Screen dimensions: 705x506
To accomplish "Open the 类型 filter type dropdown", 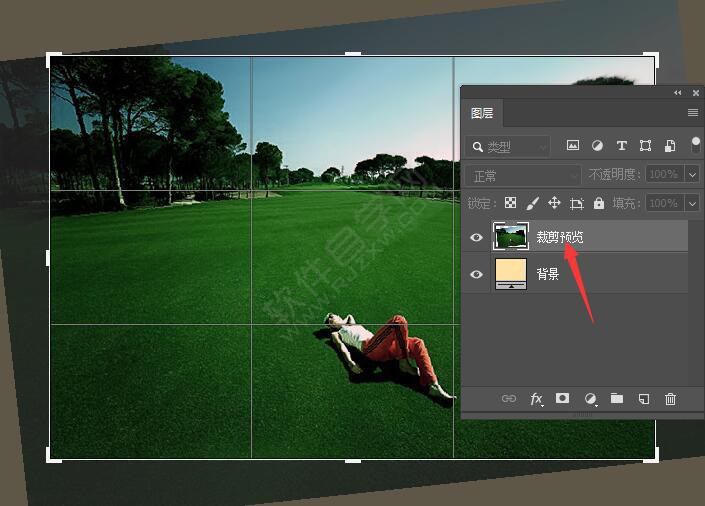I will click(507, 147).
